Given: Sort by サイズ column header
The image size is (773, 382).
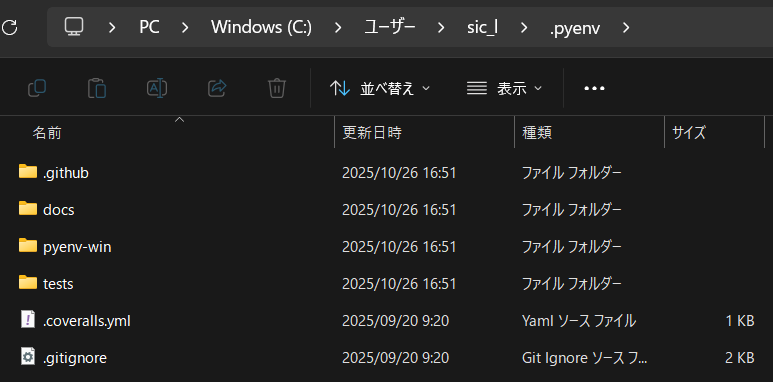Looking at the screenshot, I should pos(689,132).
